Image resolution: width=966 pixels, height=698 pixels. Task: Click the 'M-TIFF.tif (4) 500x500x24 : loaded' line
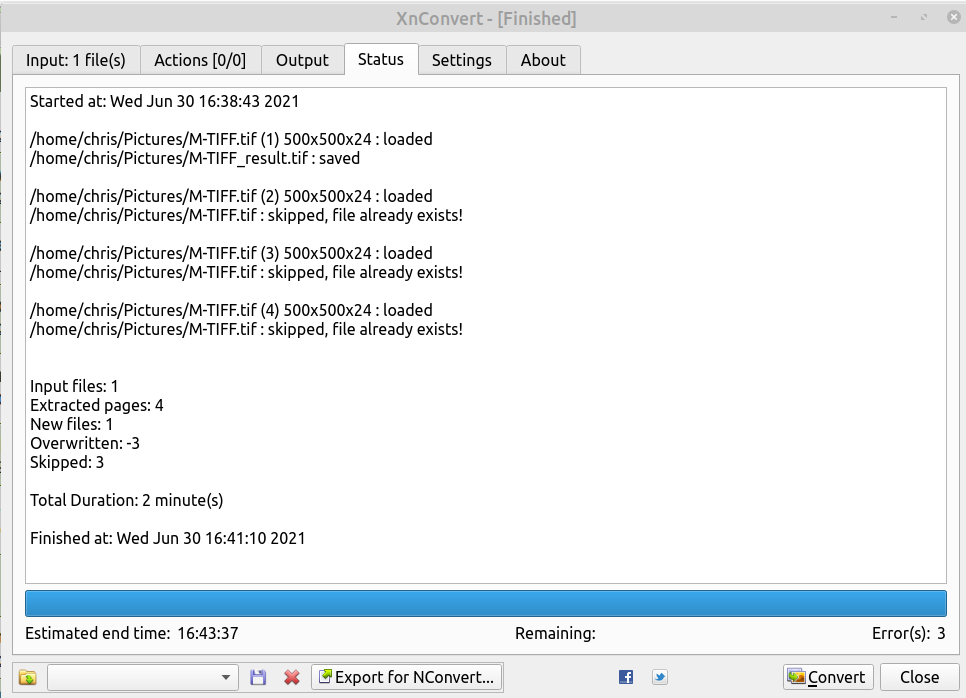(x=231, y=310)
